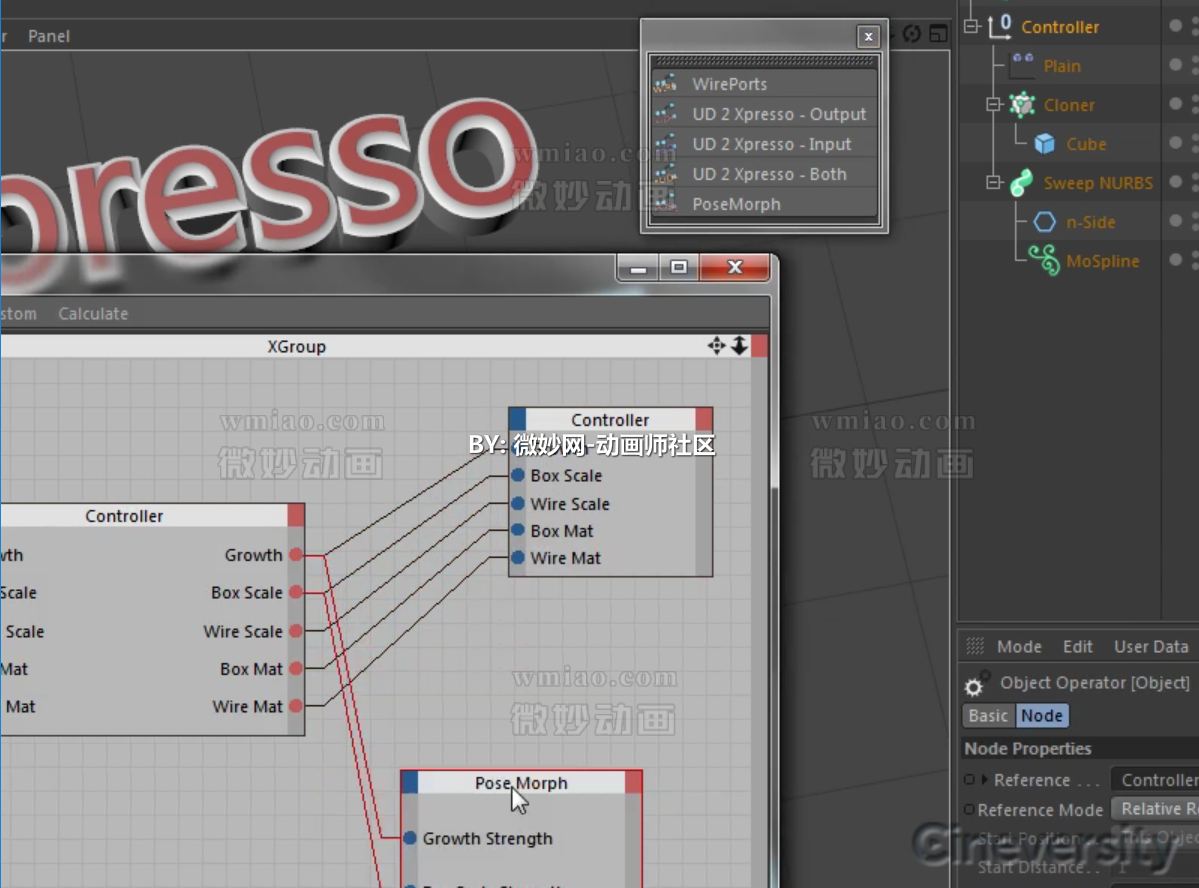Toggle the visibility dot beside Cube

[1175, 143]
